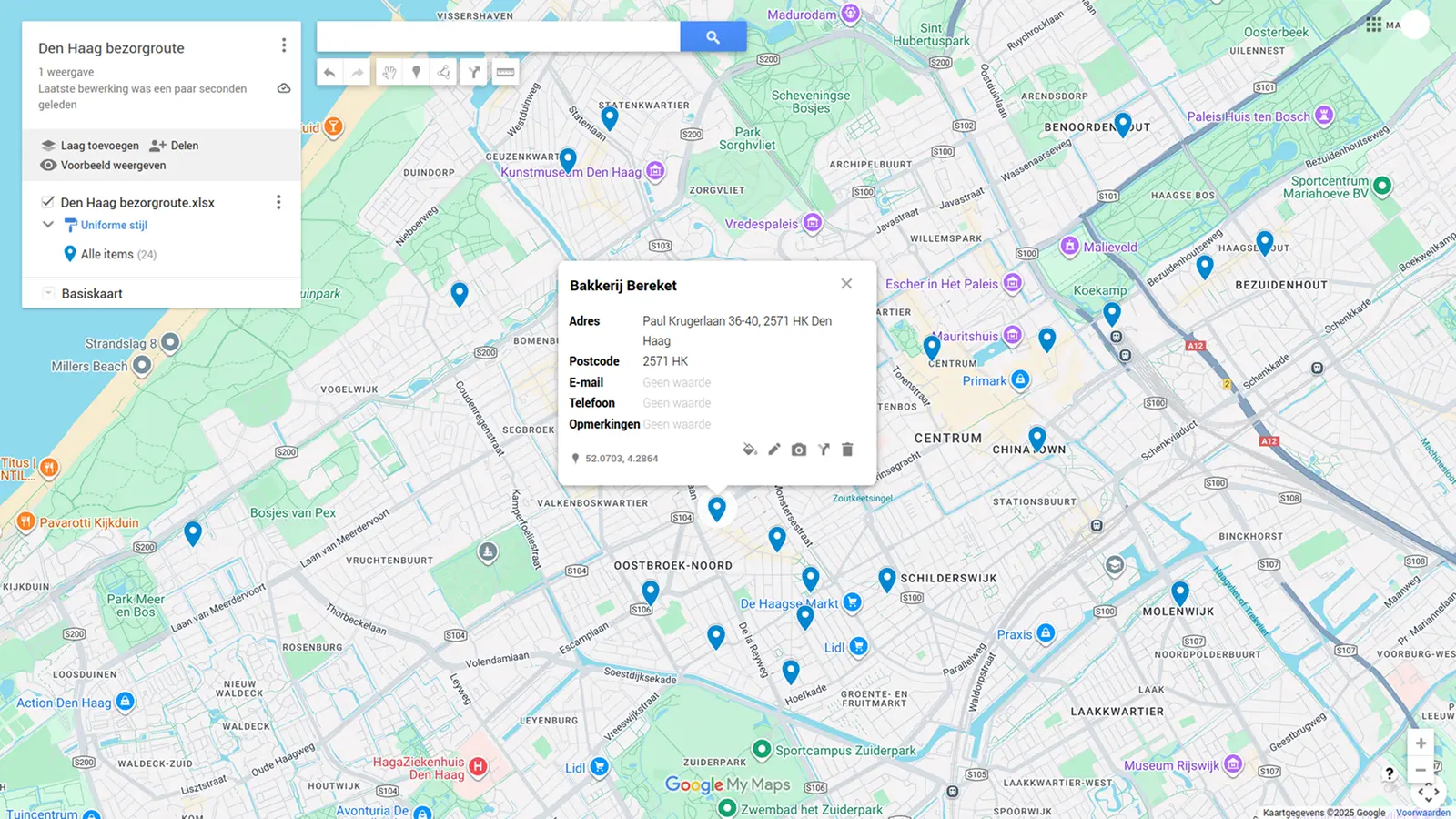1456x819 pixels.
Task: Select the hand tool to move items
Action: 389,72
